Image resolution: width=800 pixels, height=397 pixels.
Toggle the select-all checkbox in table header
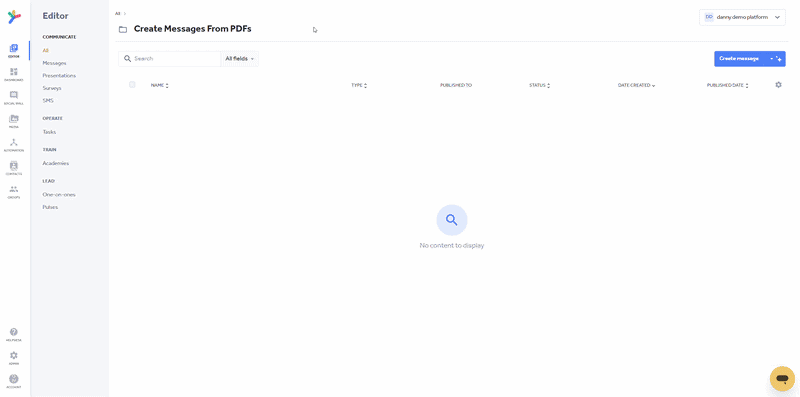click(132, 85)
